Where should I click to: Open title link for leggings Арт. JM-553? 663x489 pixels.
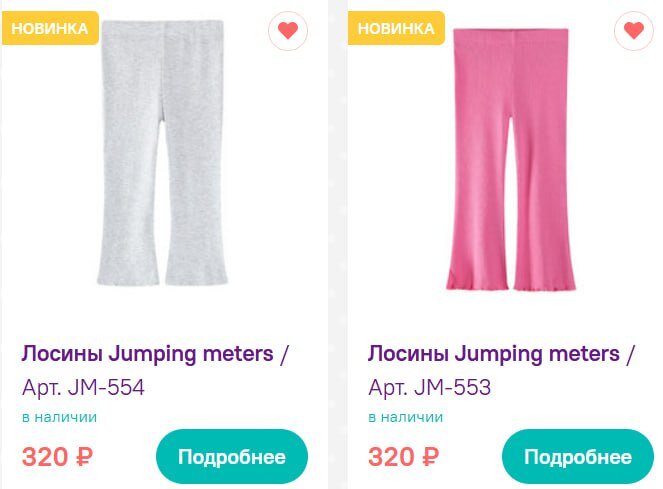501,354
